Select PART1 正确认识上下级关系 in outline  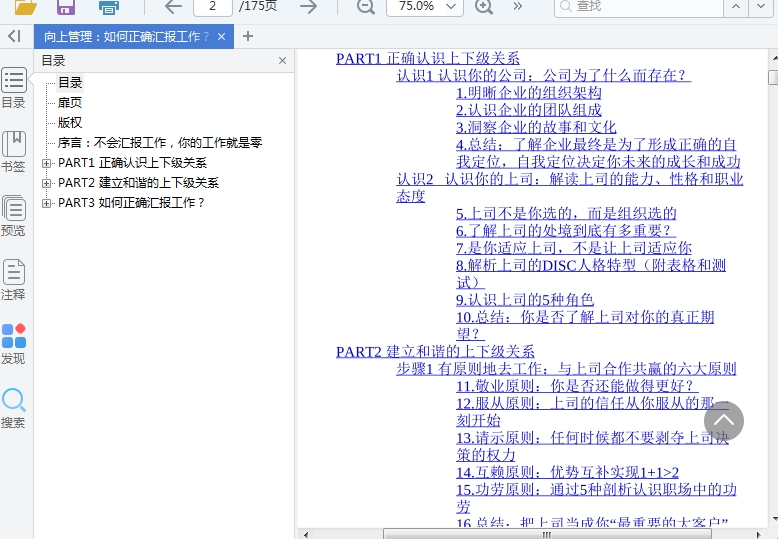[132, 163]
